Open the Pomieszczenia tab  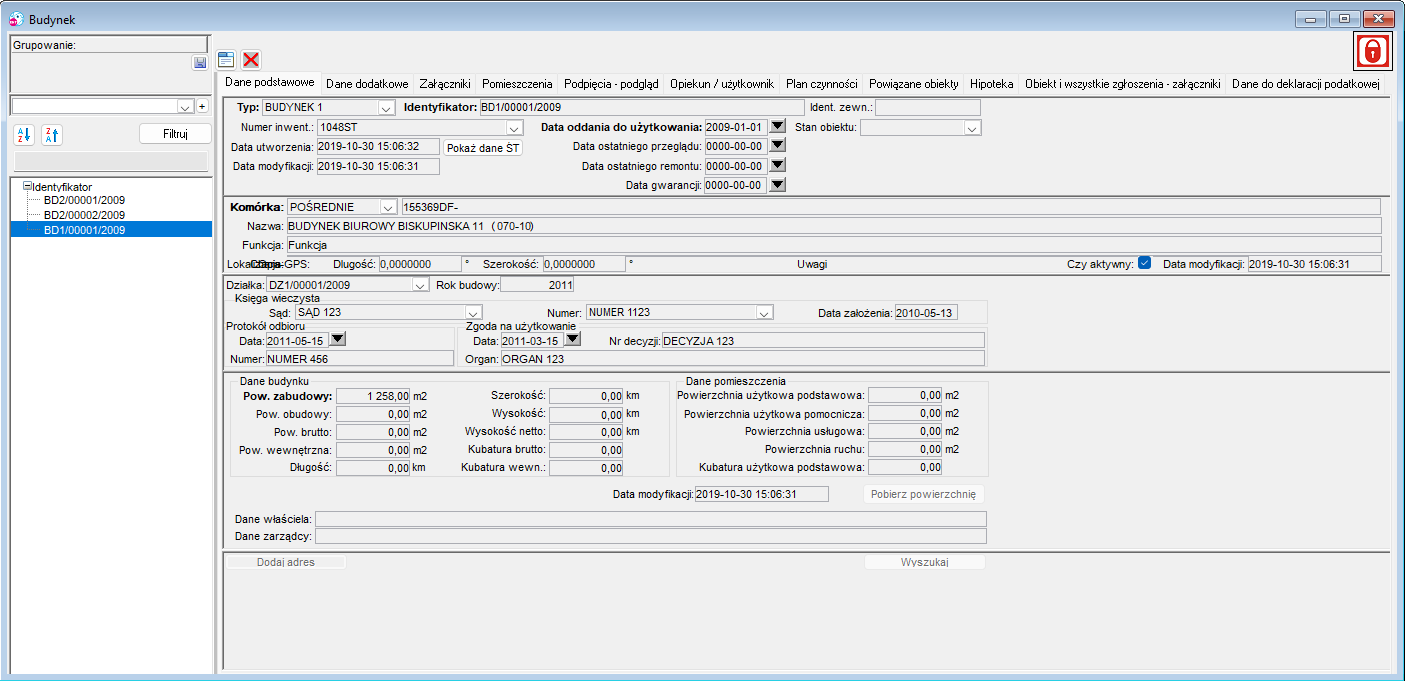click(517, 84)
